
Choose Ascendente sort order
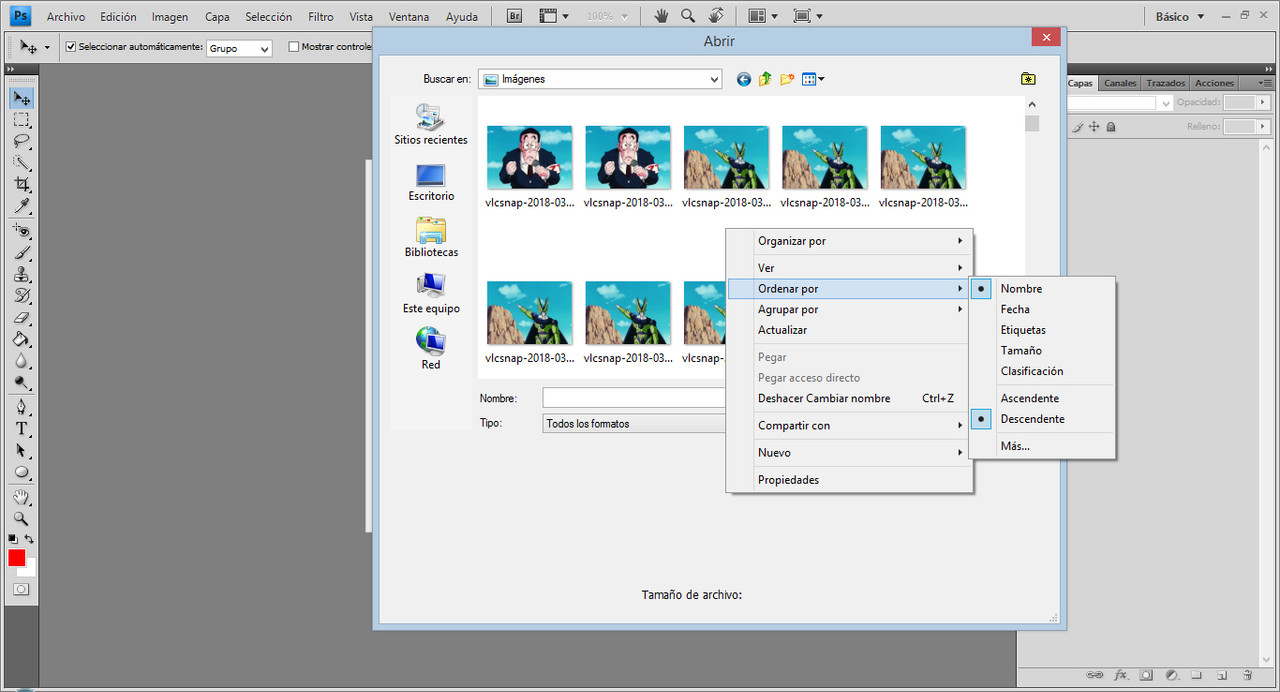1029,398
